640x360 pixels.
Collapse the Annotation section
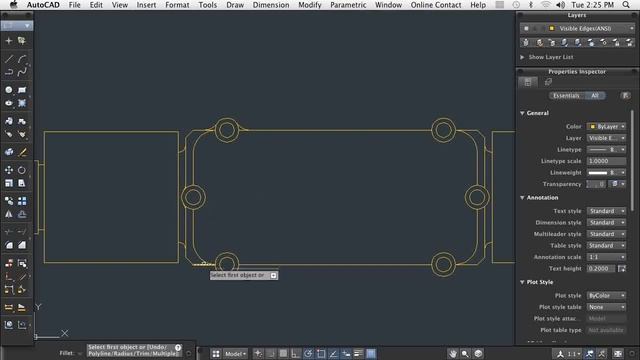[x=522, y=198]
